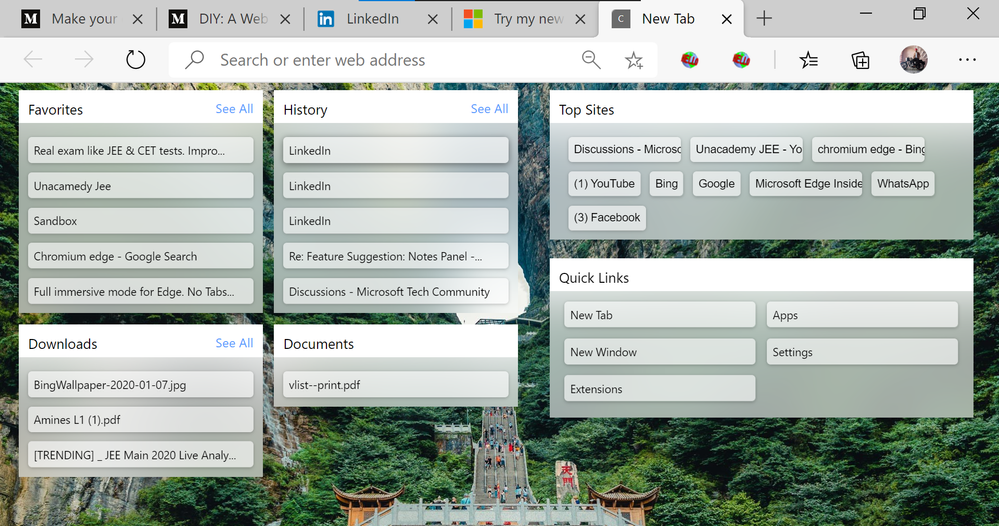Click the Settings quick link
This screenshot has width=999, height=526.
pyautogui.click(x=862, y=352)
